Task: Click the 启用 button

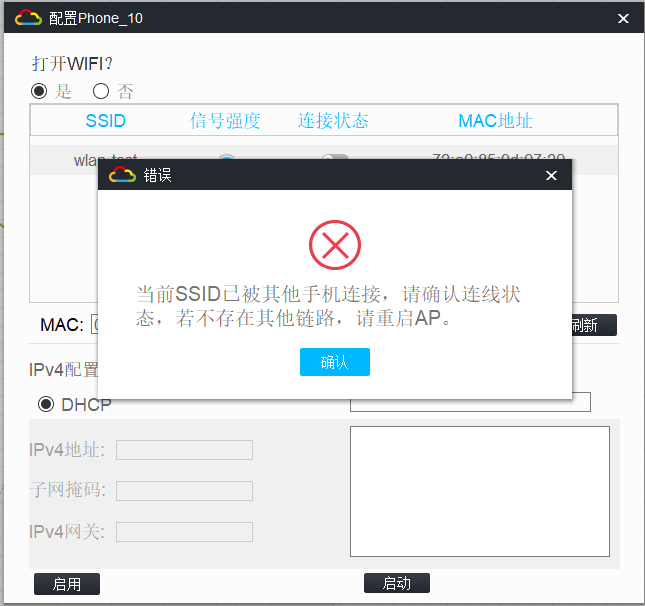Action: (67, 584)
